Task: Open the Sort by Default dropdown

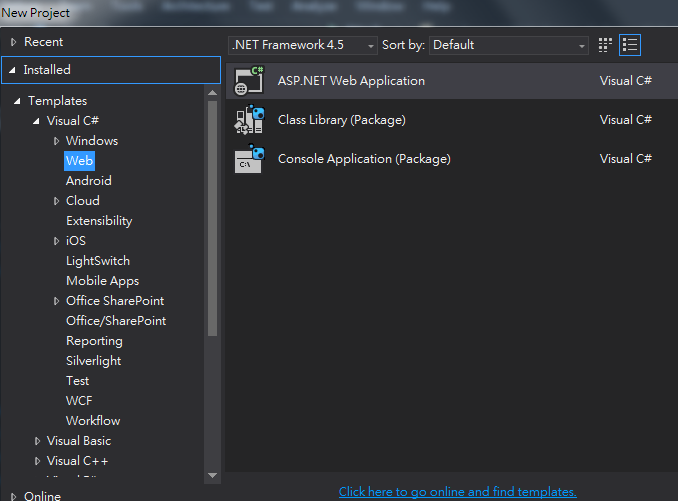Action: coord(508,45)
